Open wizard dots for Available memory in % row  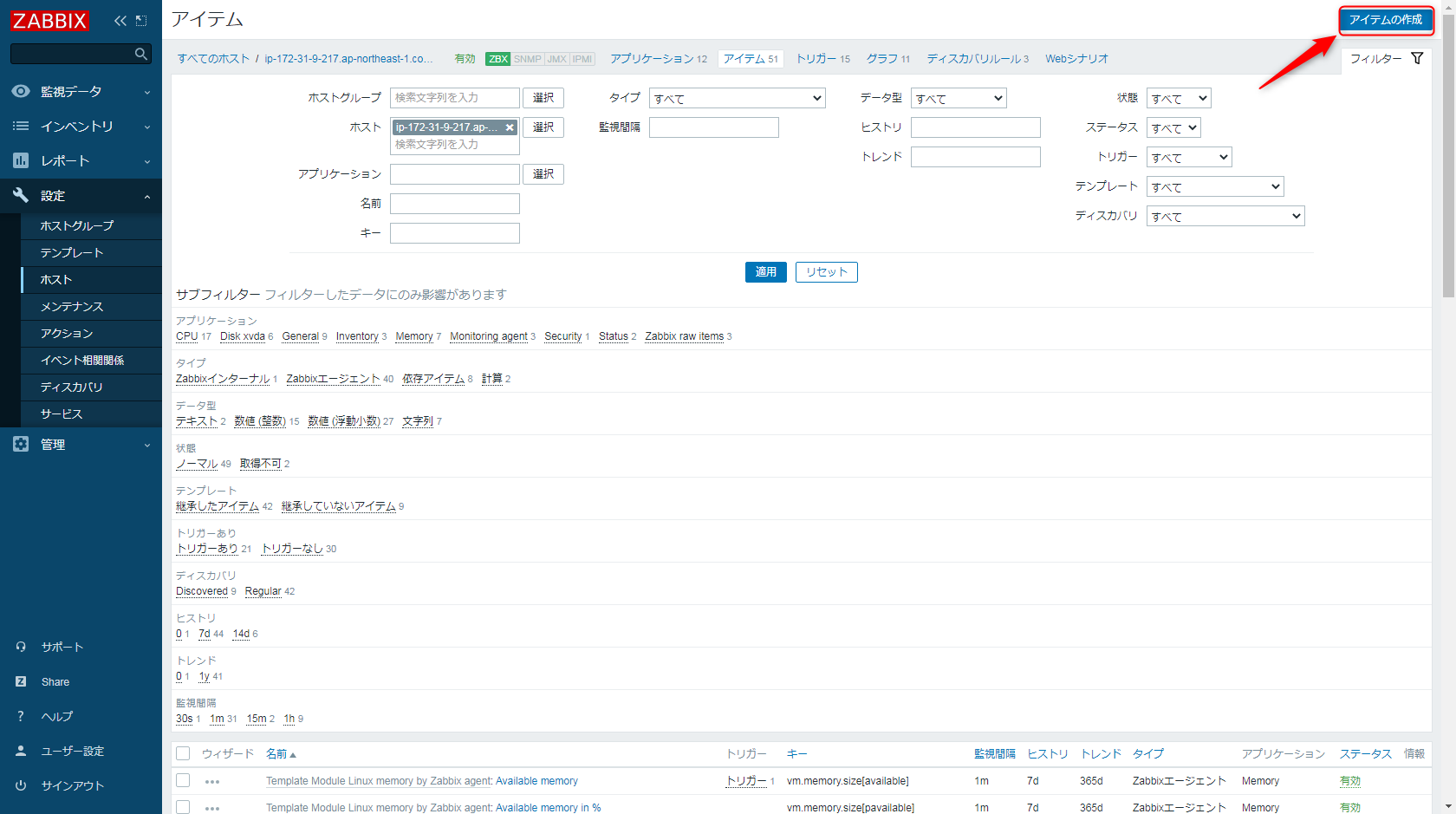coord(212,808)
